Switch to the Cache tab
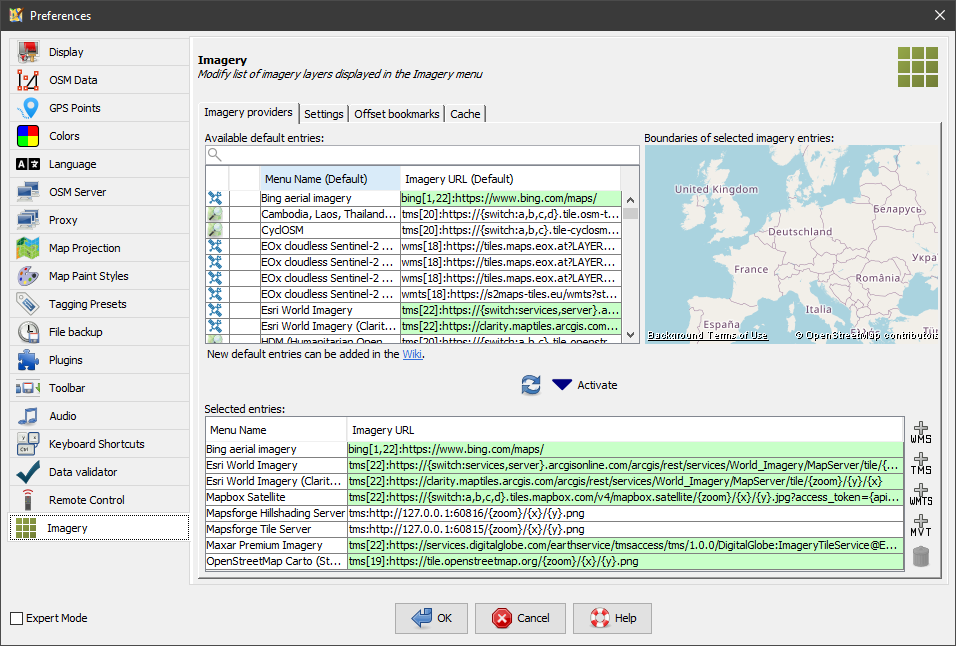This screenshot has width=956, height=646. pos(465,113)
